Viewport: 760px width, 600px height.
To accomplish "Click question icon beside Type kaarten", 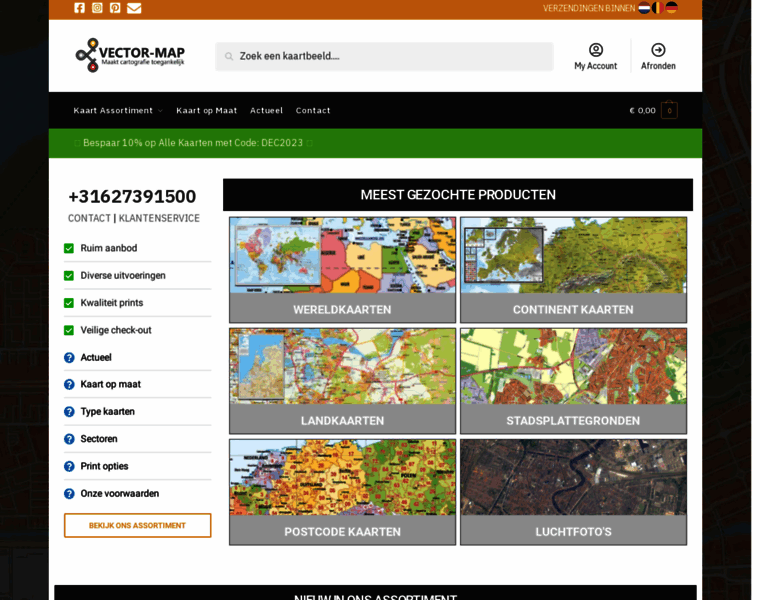I will [69, 412].
